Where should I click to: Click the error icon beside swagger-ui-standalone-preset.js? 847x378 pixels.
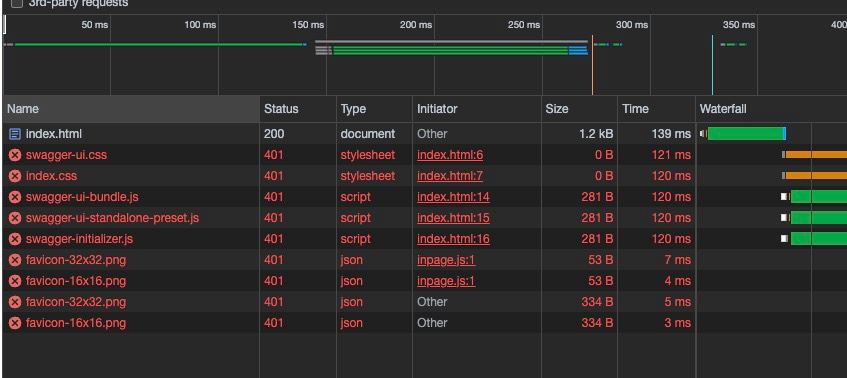point(15,218)
